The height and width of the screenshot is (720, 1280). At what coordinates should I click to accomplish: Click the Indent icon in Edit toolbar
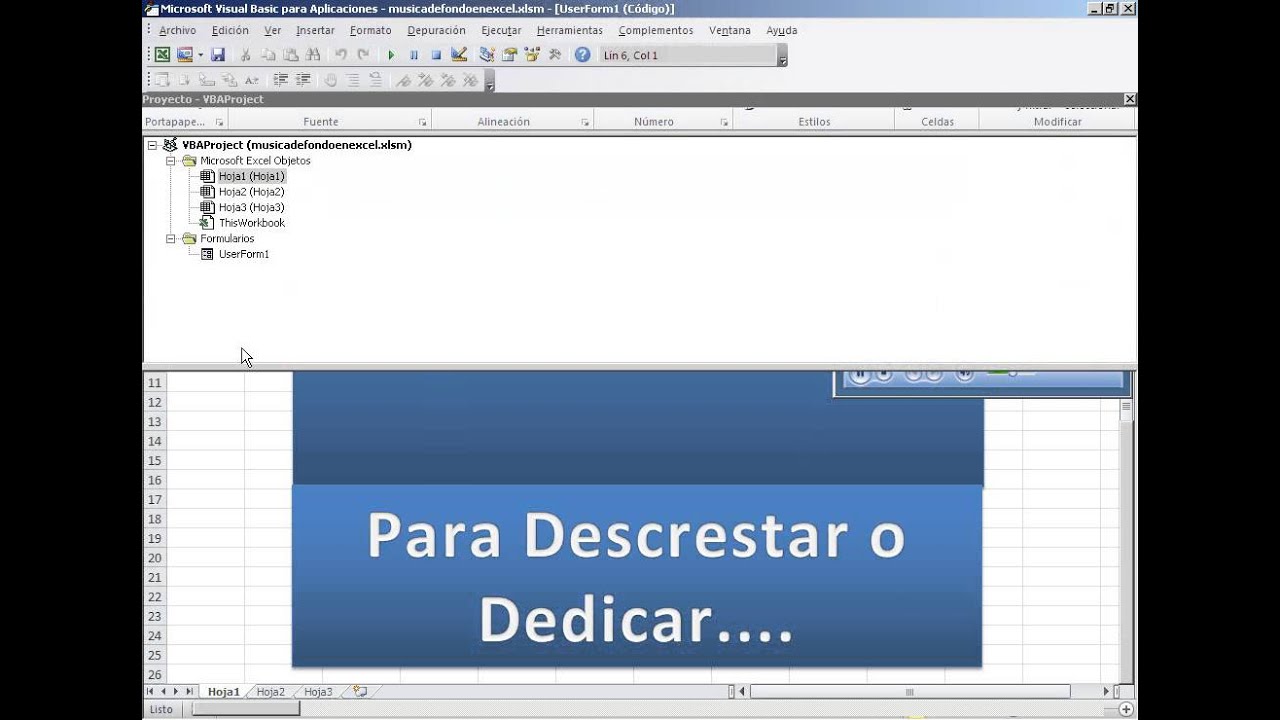(x=281, y=80)
